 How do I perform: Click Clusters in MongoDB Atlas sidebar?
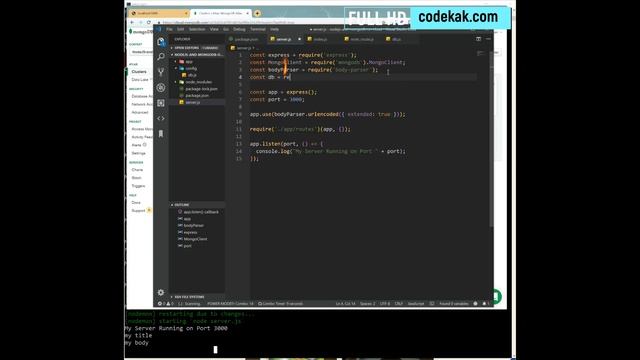[x=139, y=71]
